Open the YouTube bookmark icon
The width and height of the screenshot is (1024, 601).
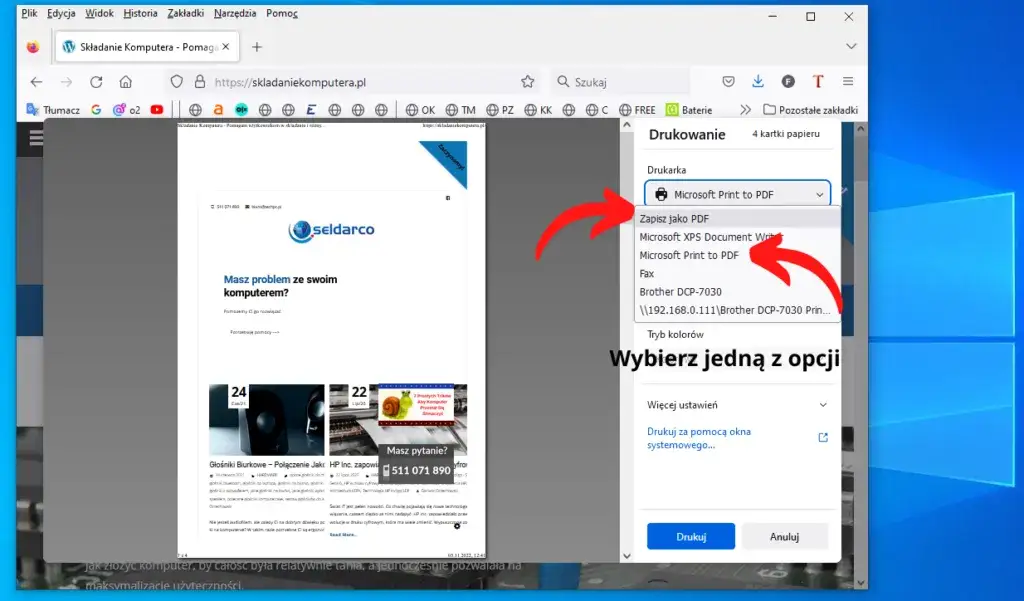click(156, 109)
